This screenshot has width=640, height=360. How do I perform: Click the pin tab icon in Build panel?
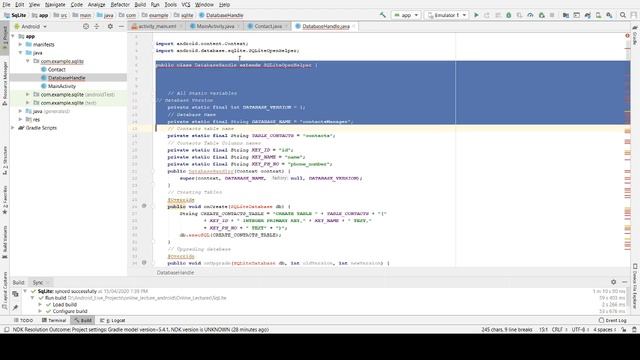[15, 307]
